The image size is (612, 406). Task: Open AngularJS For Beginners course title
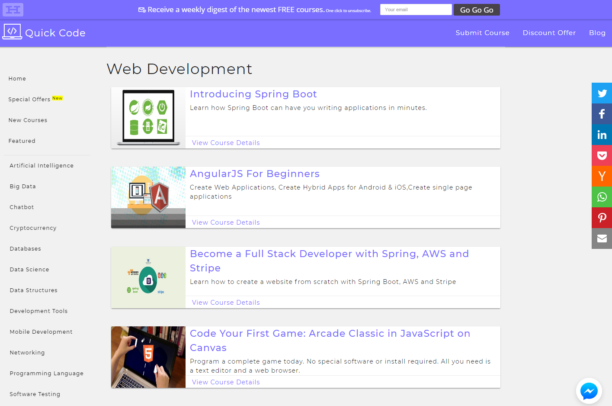[x=254, y=174]
